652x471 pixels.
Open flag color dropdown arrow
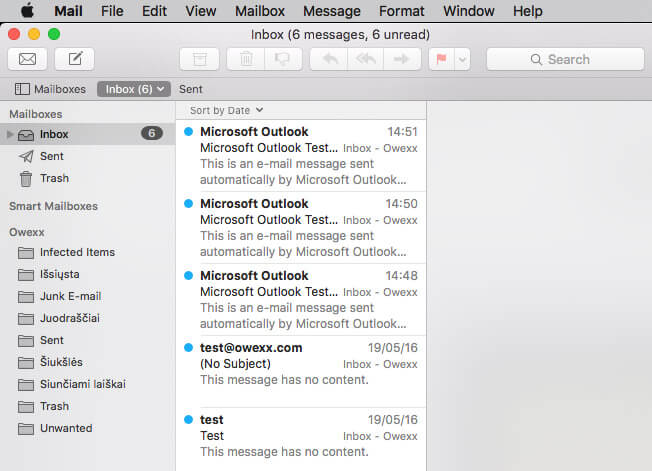tap(462, 59)
